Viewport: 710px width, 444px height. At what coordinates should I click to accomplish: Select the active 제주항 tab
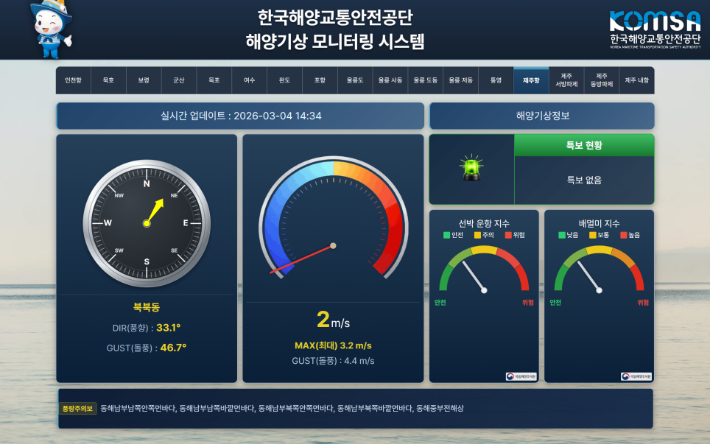click(x=530, y=80)
